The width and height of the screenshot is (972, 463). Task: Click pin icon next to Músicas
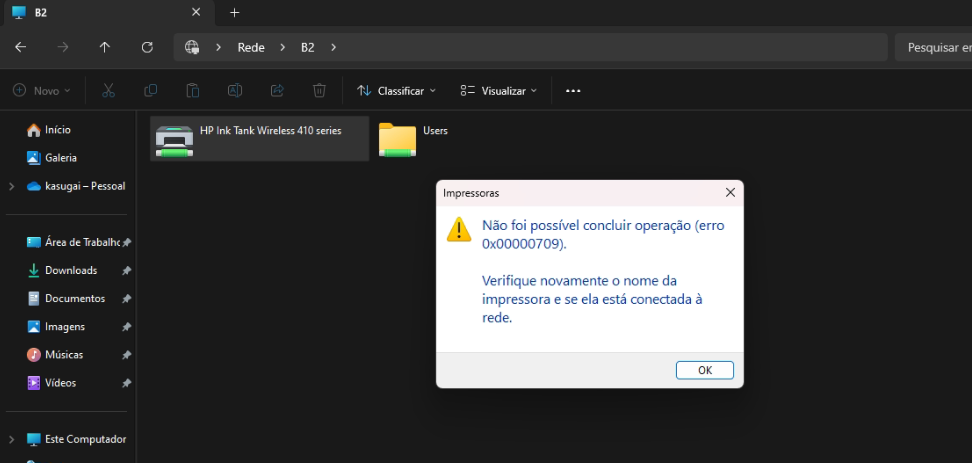(x=126, y=355)
